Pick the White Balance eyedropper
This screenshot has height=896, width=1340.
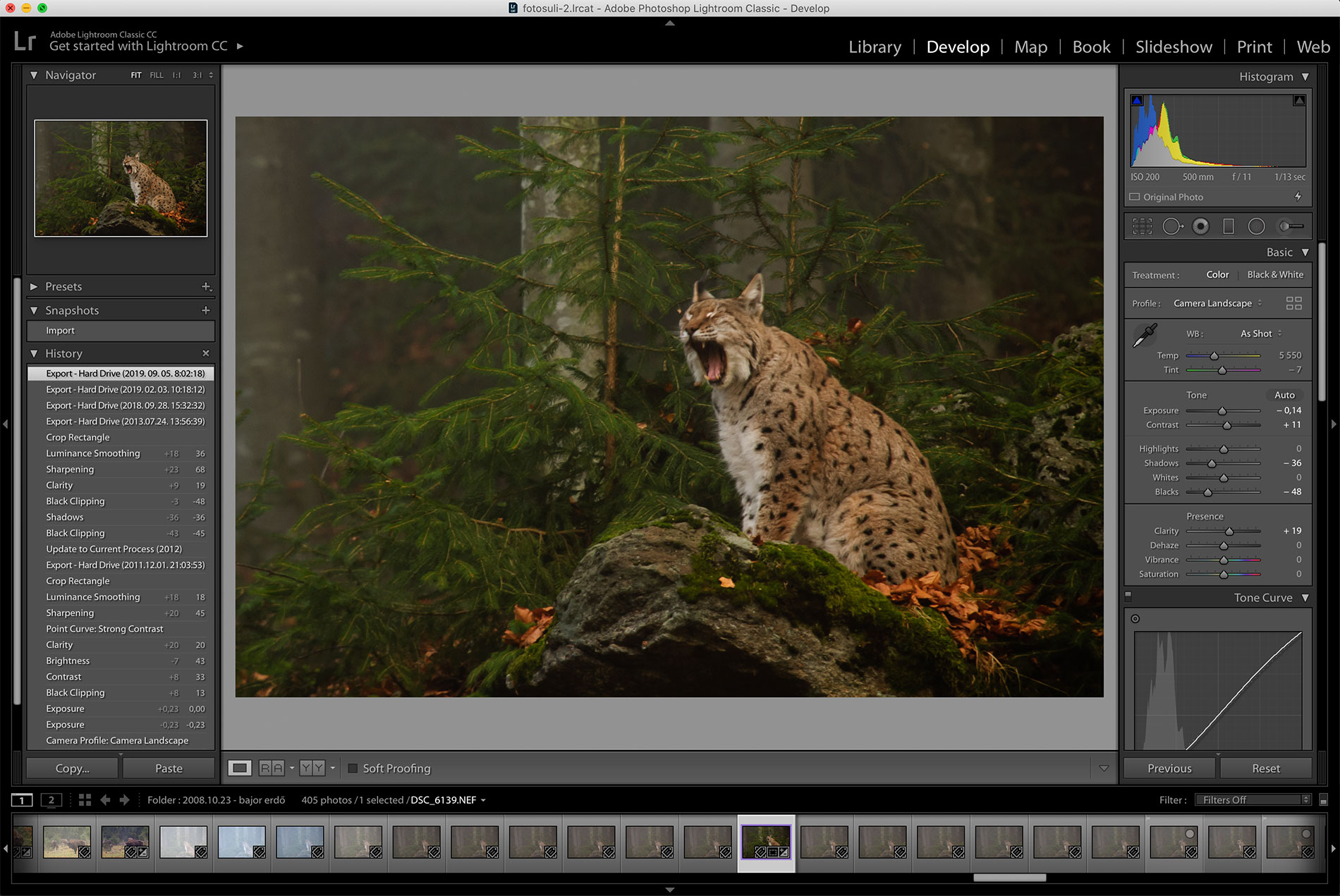click(x=1144, y=336)
